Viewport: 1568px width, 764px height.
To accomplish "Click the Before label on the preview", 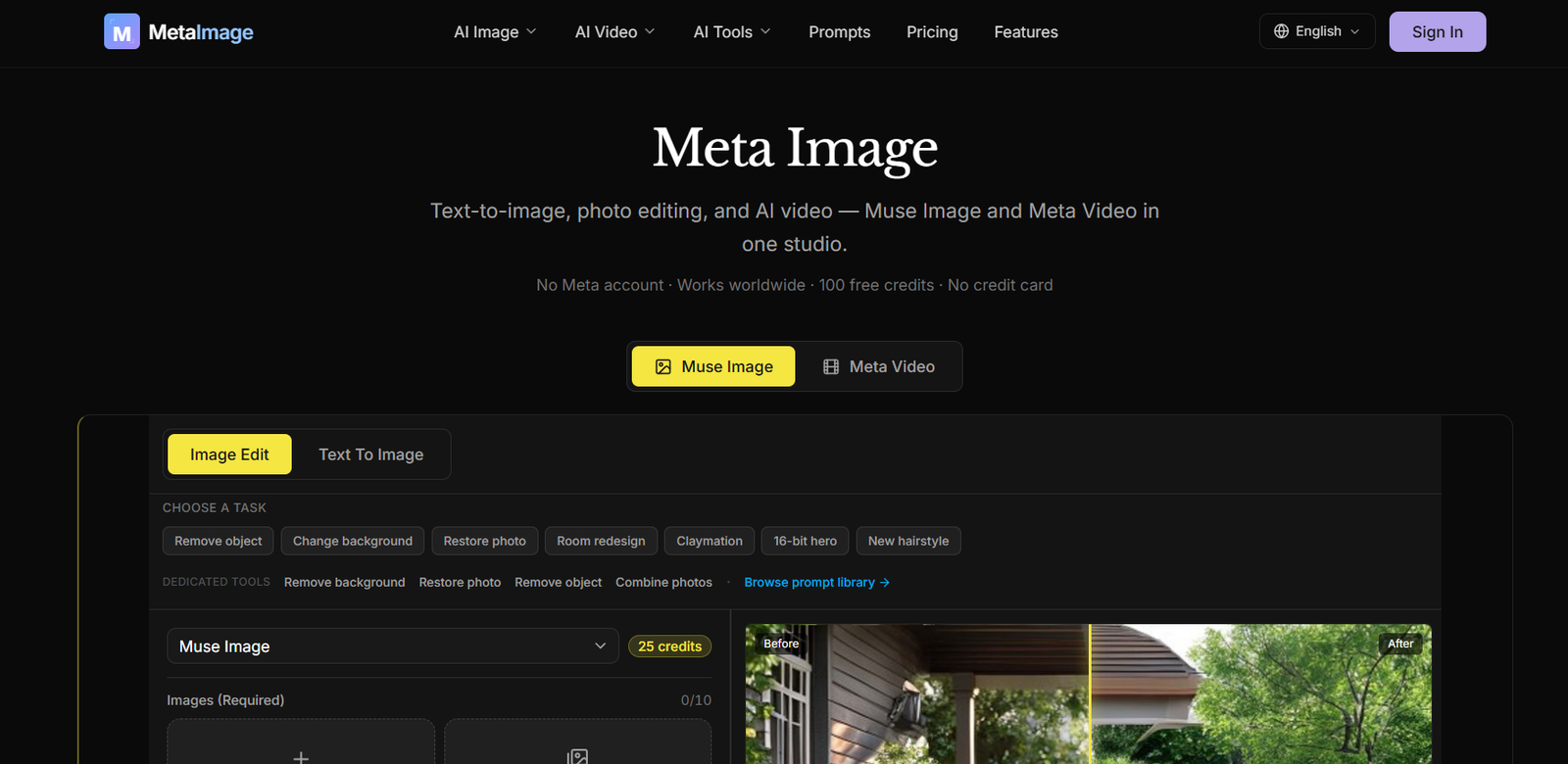I will pyautogui.click(x=781, y=644).
